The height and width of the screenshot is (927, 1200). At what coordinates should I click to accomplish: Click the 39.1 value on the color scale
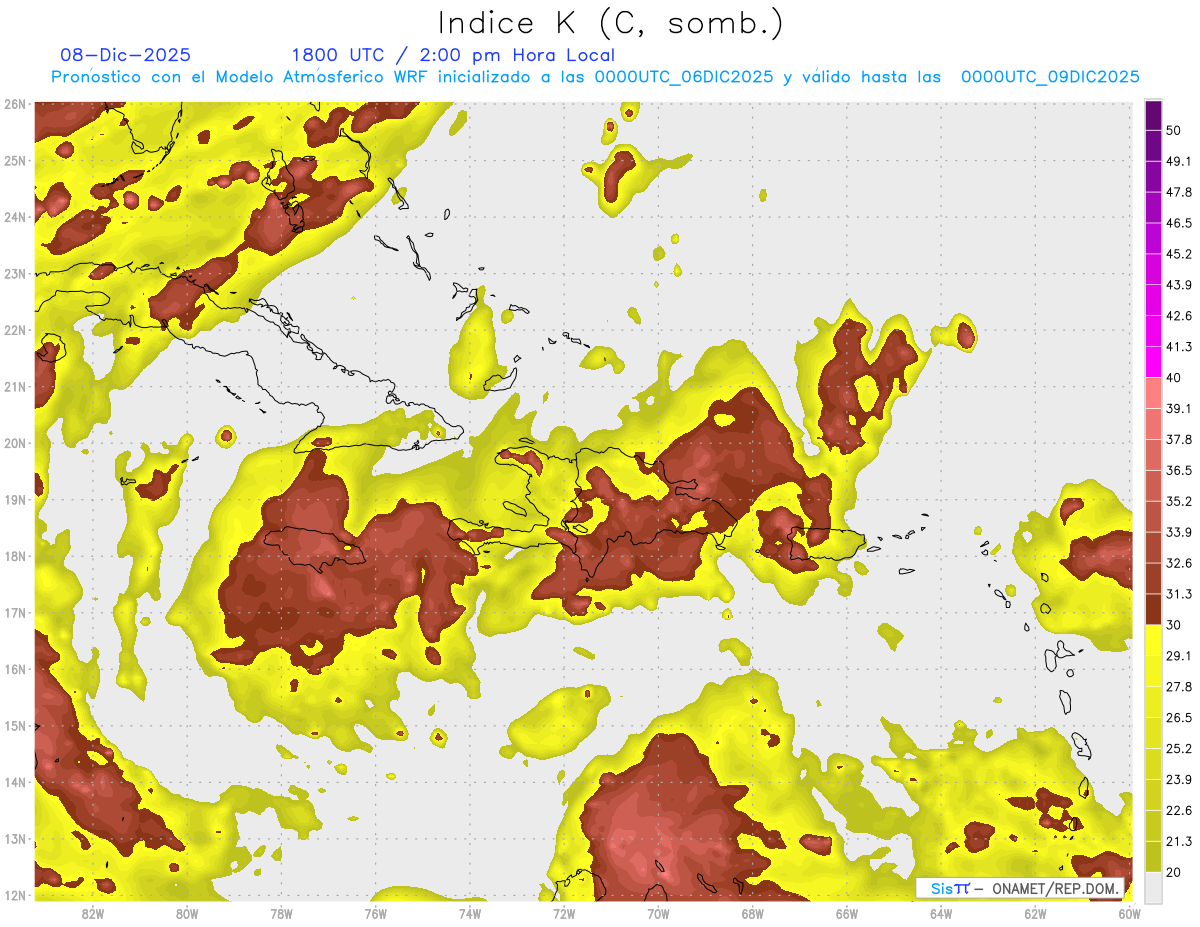click(x=1179, y=408)
